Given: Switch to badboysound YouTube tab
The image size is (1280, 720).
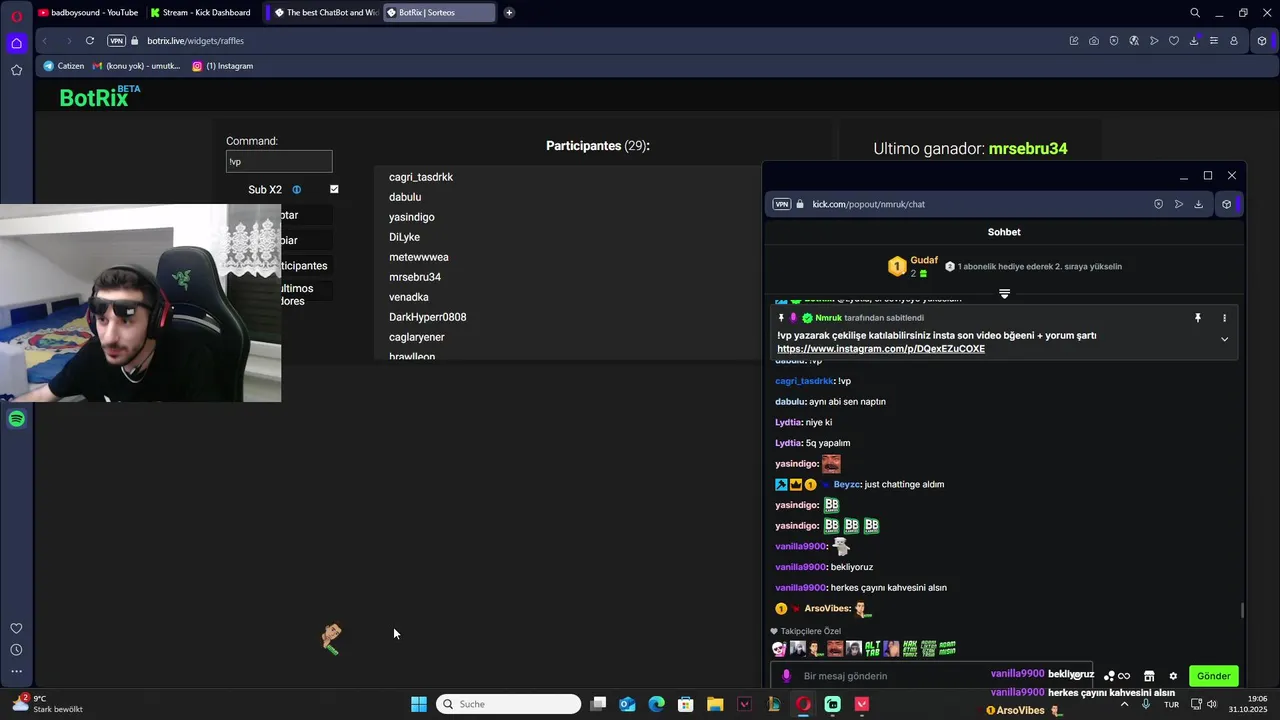Looking at the screenshot, I should click(88, 13).
